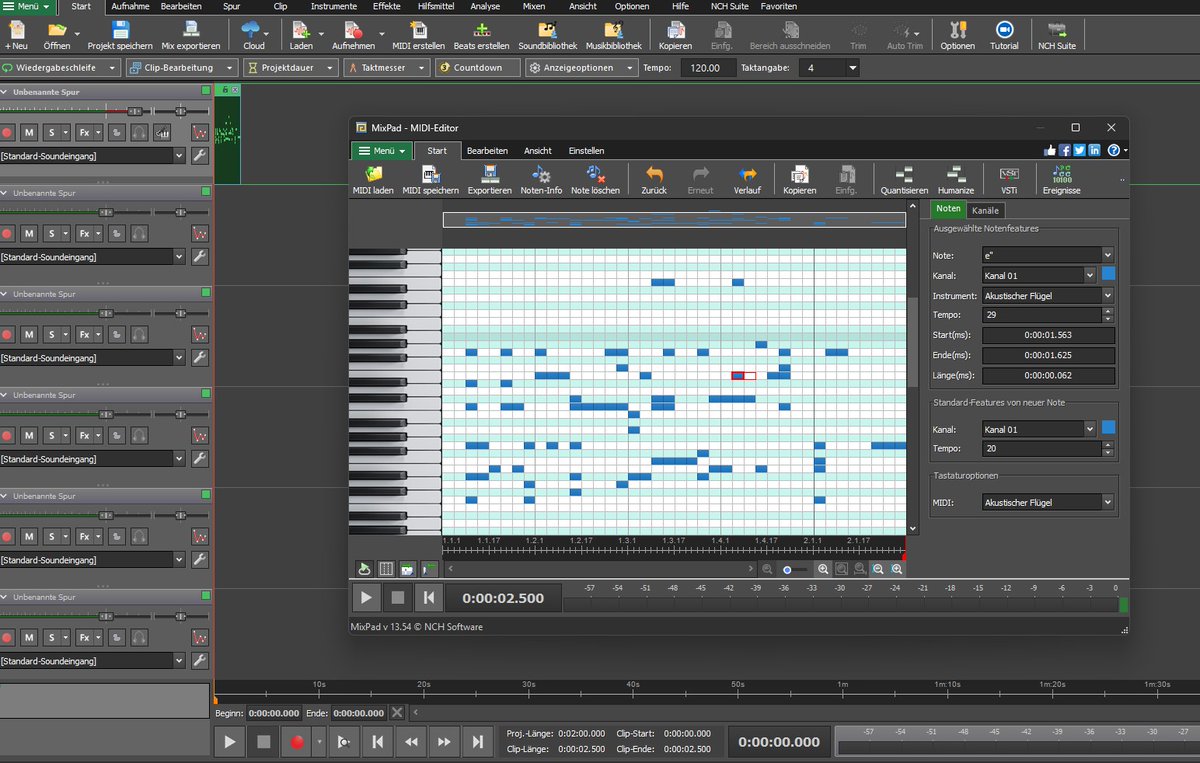Open Noten-Info in the MIDI-Editor
Screen dimensions: 1200x763
pyautogui.click(x=541, y=180)
